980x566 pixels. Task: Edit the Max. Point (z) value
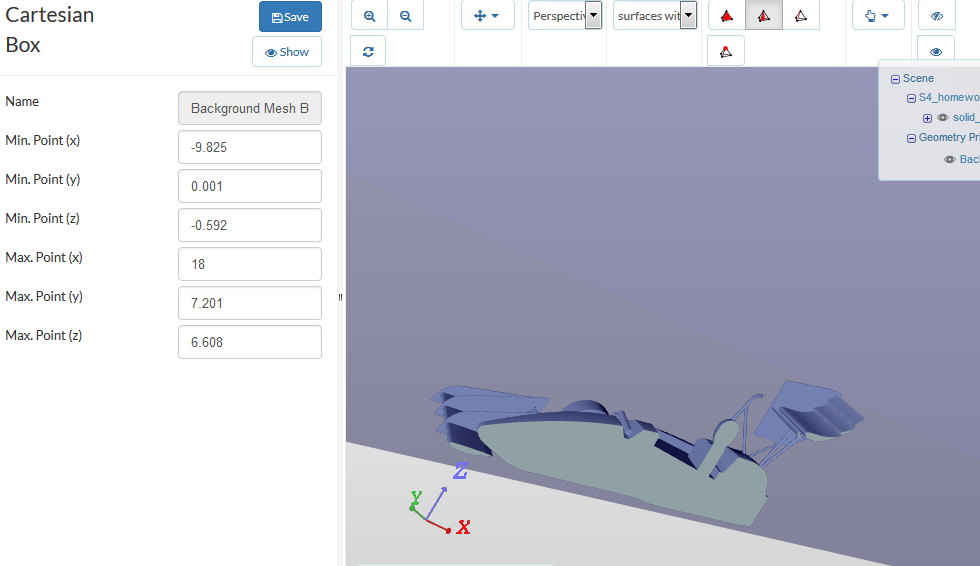[250, 342]
